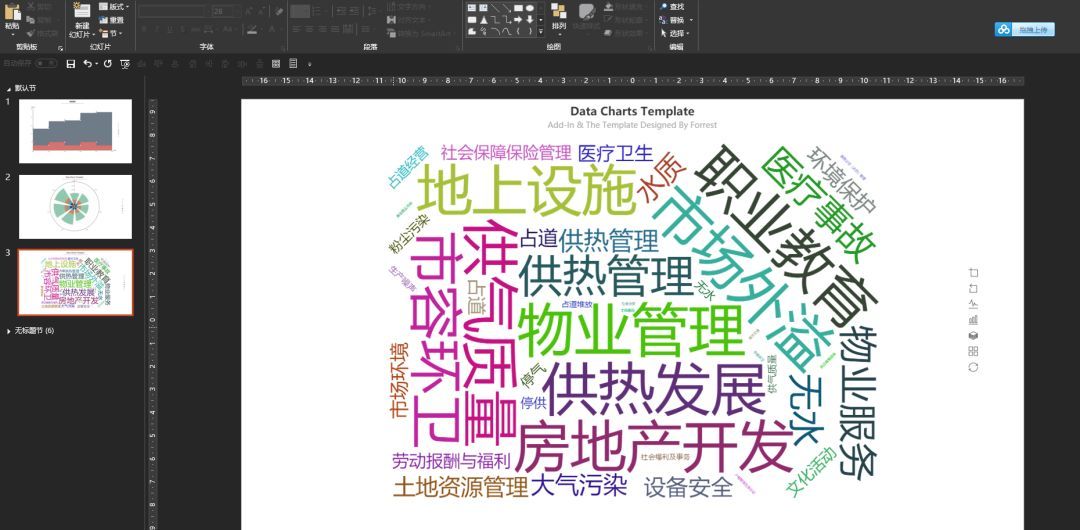Open the Replace (替换) dropdown arrow
The width and height of the screenshot is (1080, 530).
692,20
